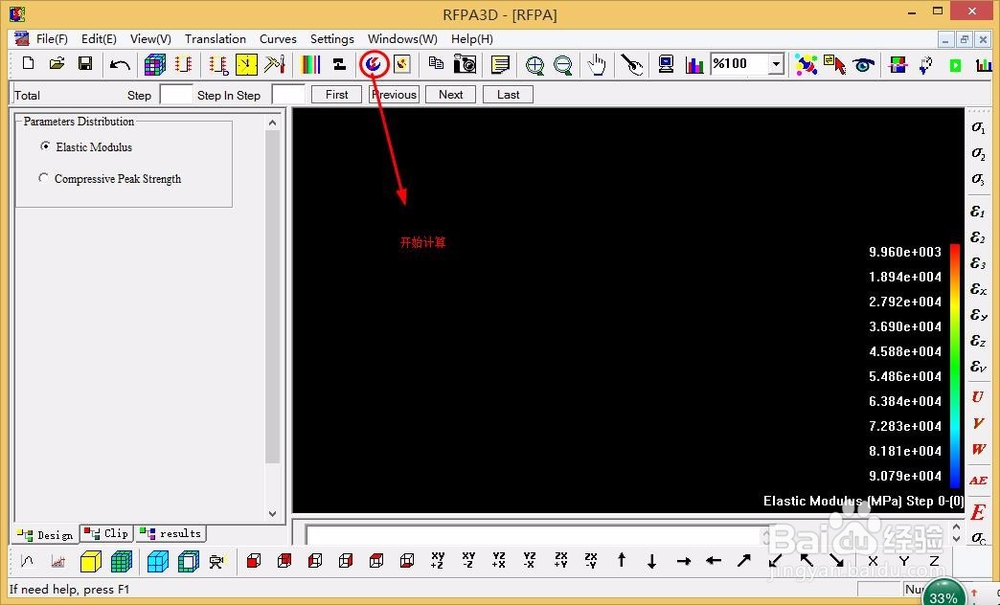This screenshot has height=605, width=1000.
Task: Click the green play icon
Action: (x=955, y=64)
